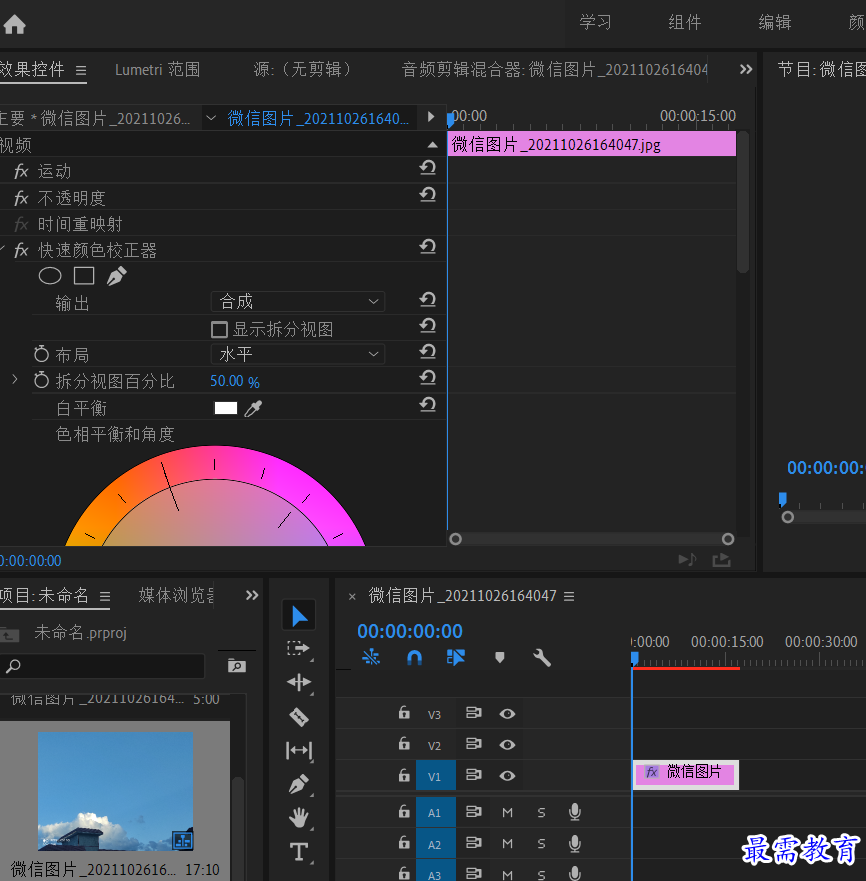
Task: Expand the 拆分视图百分比 property
Action: pos(15,380)
